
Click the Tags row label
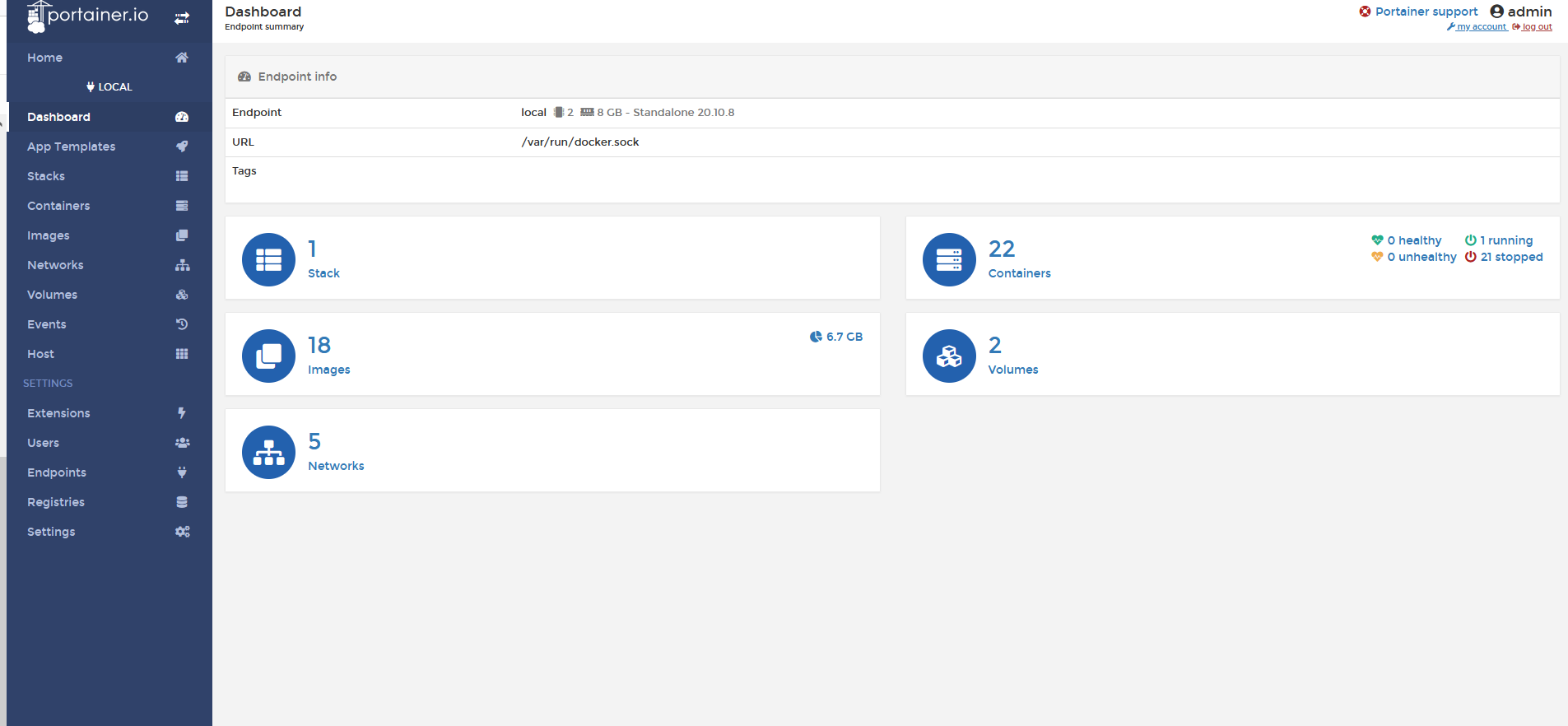point(244,171)
